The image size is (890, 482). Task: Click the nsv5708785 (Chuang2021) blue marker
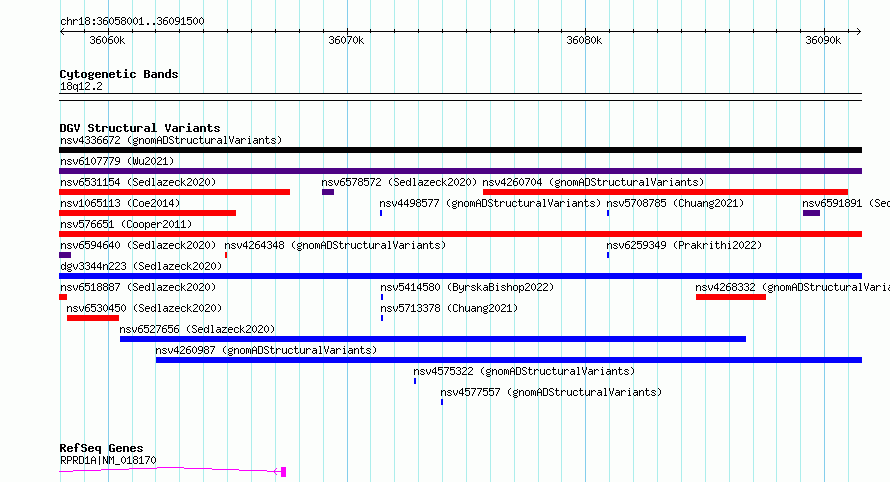[x=608, y=213]
